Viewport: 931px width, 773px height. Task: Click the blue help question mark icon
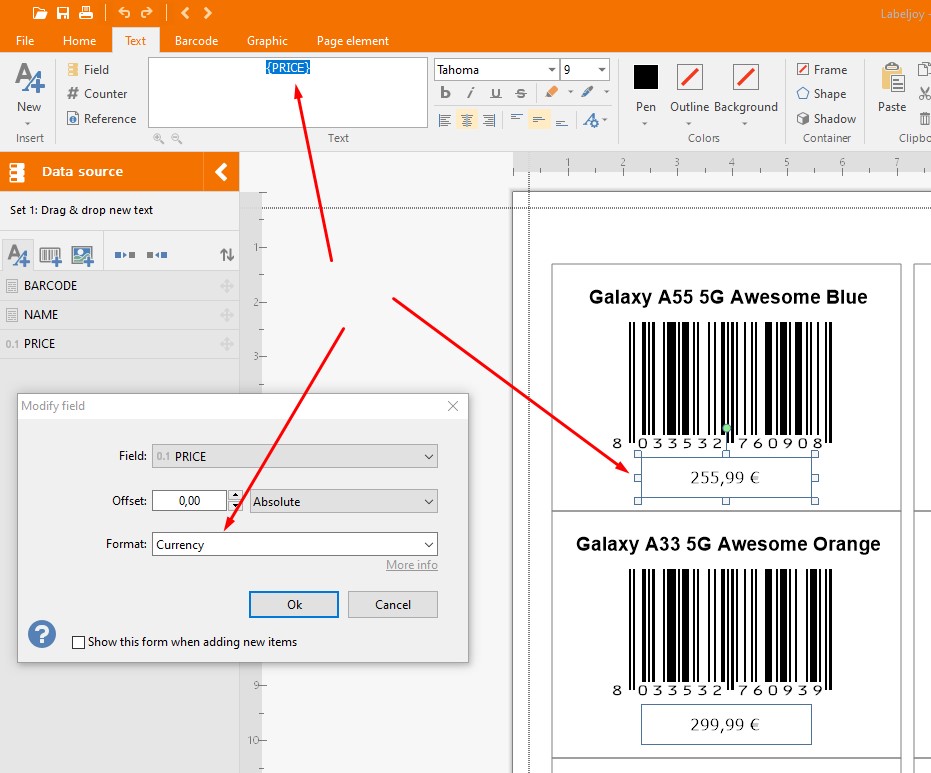[42, 634]
